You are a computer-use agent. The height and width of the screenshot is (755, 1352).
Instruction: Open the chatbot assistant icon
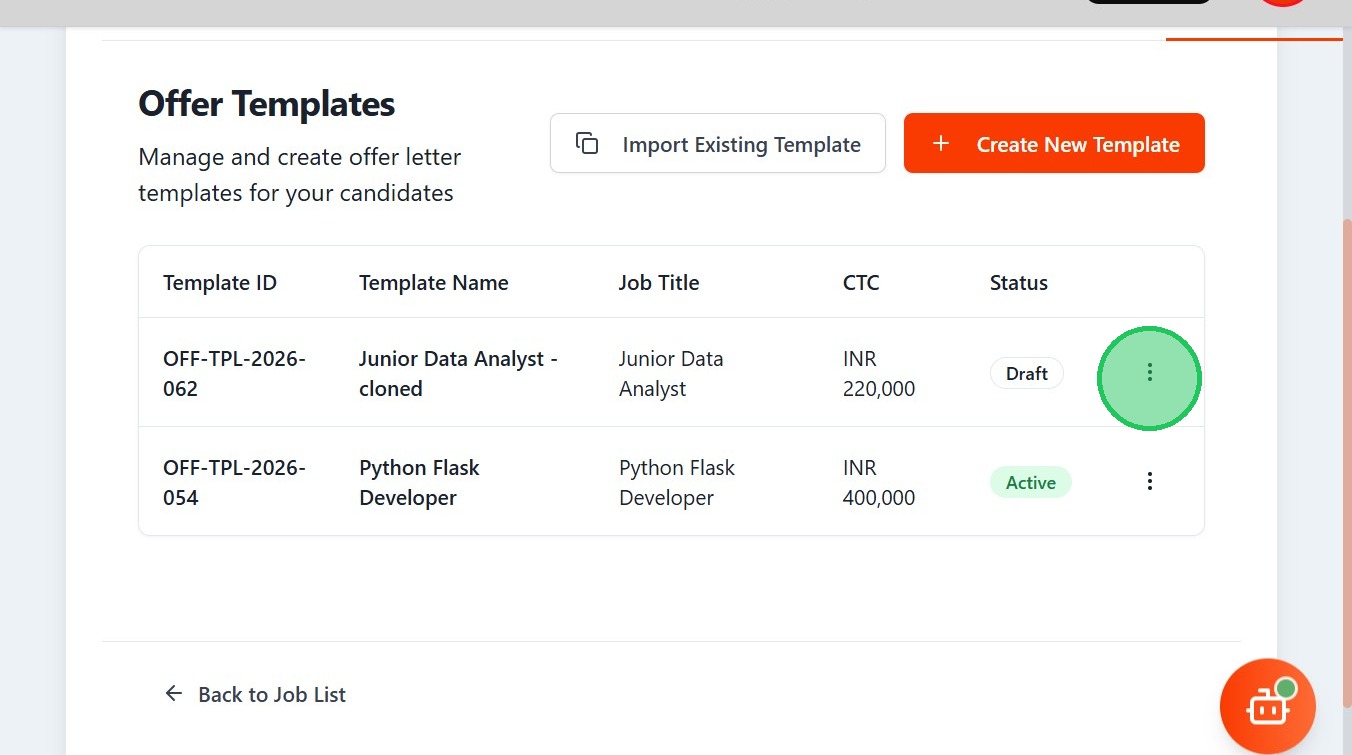[x=1267, y=706]
